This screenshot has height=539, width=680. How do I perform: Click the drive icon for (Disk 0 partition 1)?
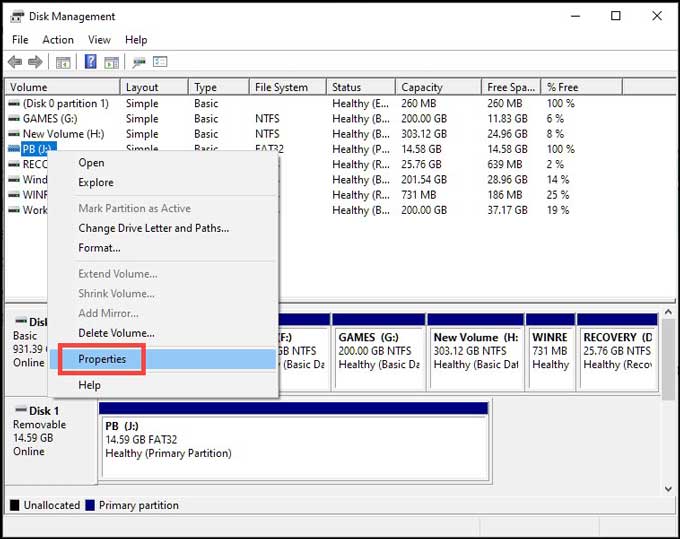(14, 104)
